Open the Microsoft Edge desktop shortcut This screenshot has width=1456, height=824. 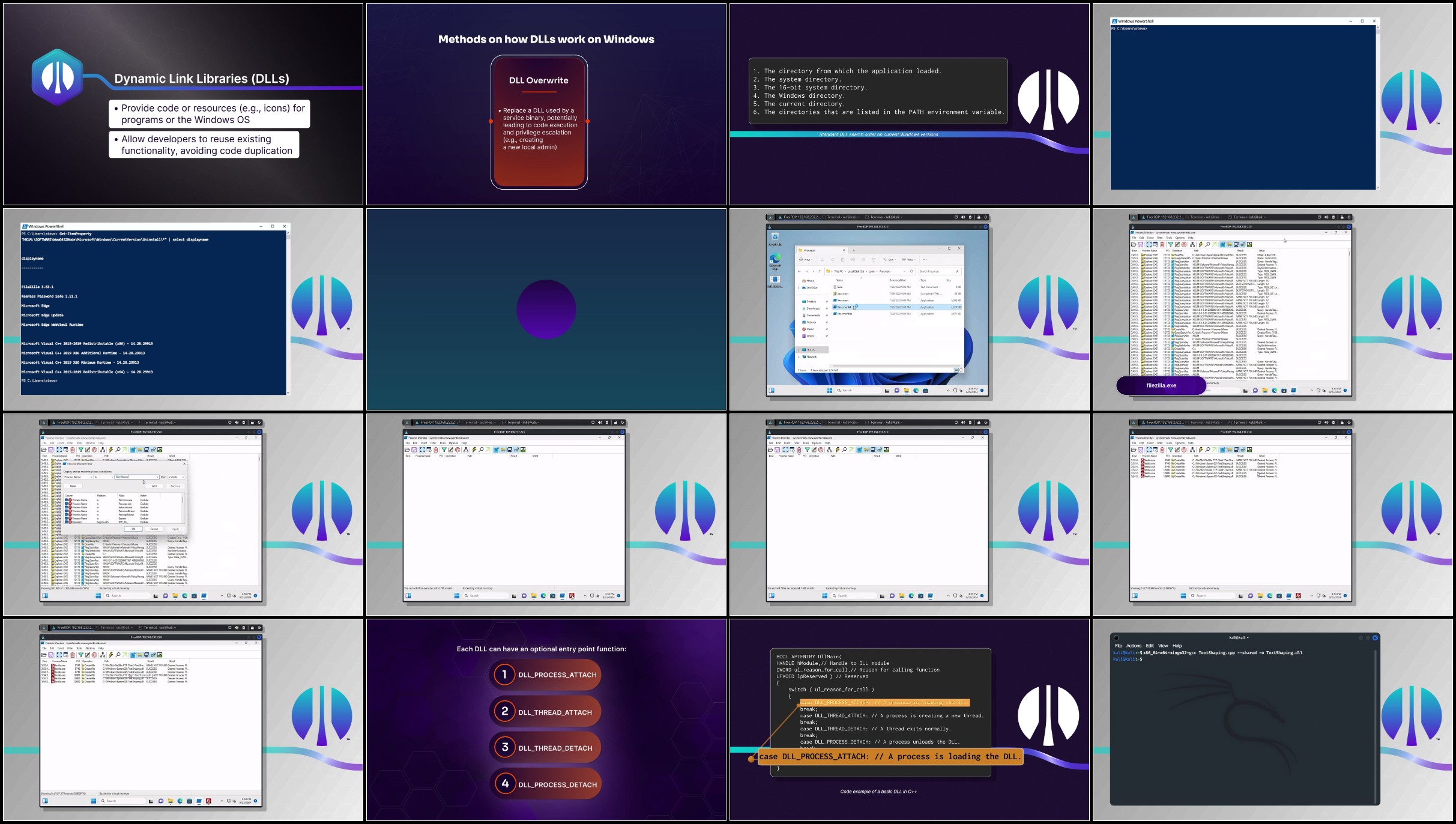click(775, 261)
